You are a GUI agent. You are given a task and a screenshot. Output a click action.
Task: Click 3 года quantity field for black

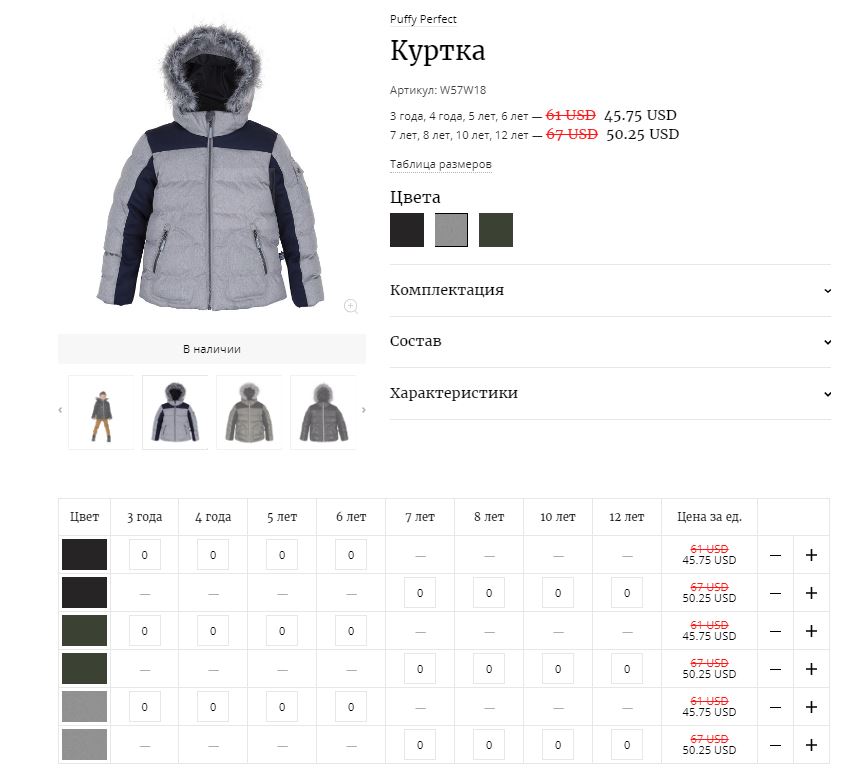[x=144, y=555]
